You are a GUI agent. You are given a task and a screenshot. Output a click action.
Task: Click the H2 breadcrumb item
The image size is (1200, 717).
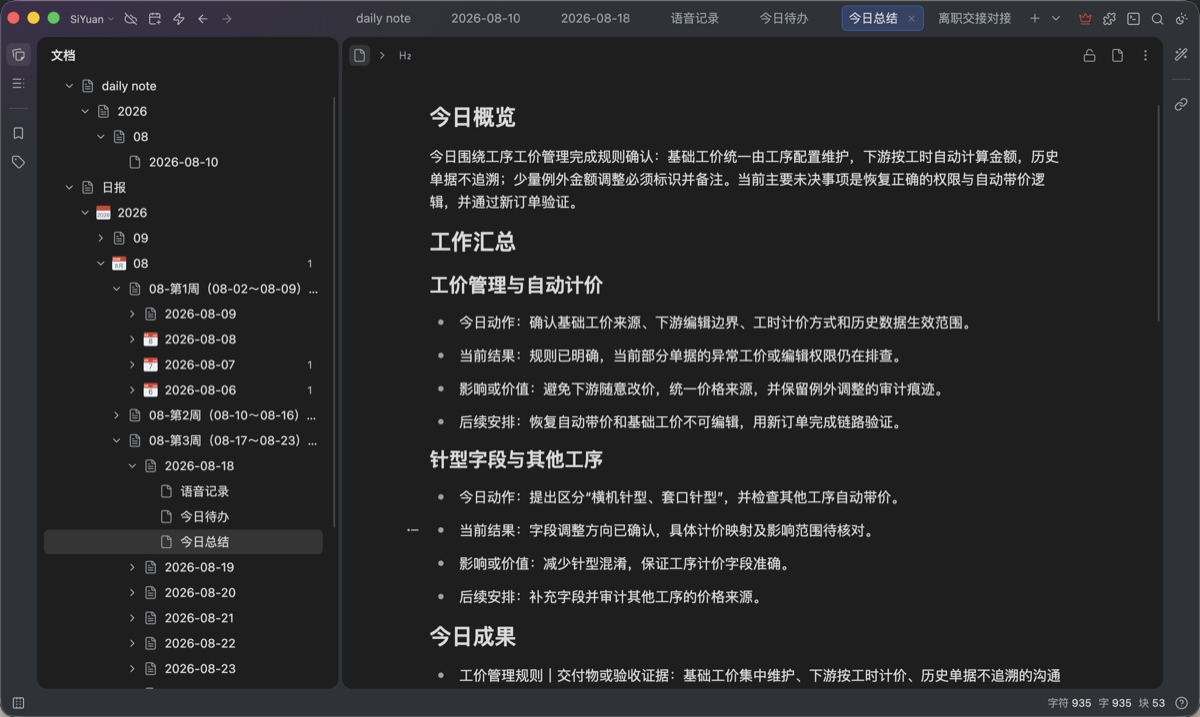pyautogui.click(x=405, y=56)
